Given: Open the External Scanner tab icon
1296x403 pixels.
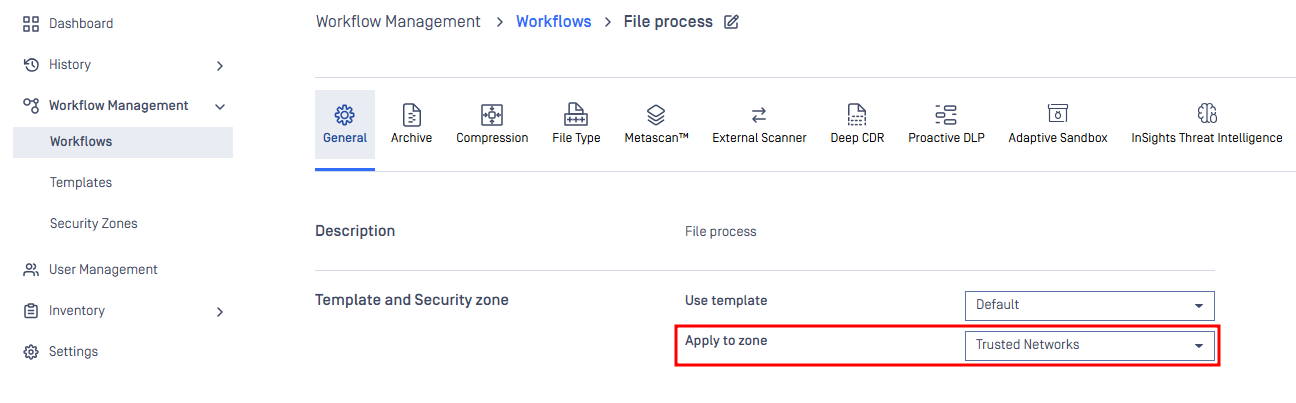Looking at the screenshot, I should point(759,114).
